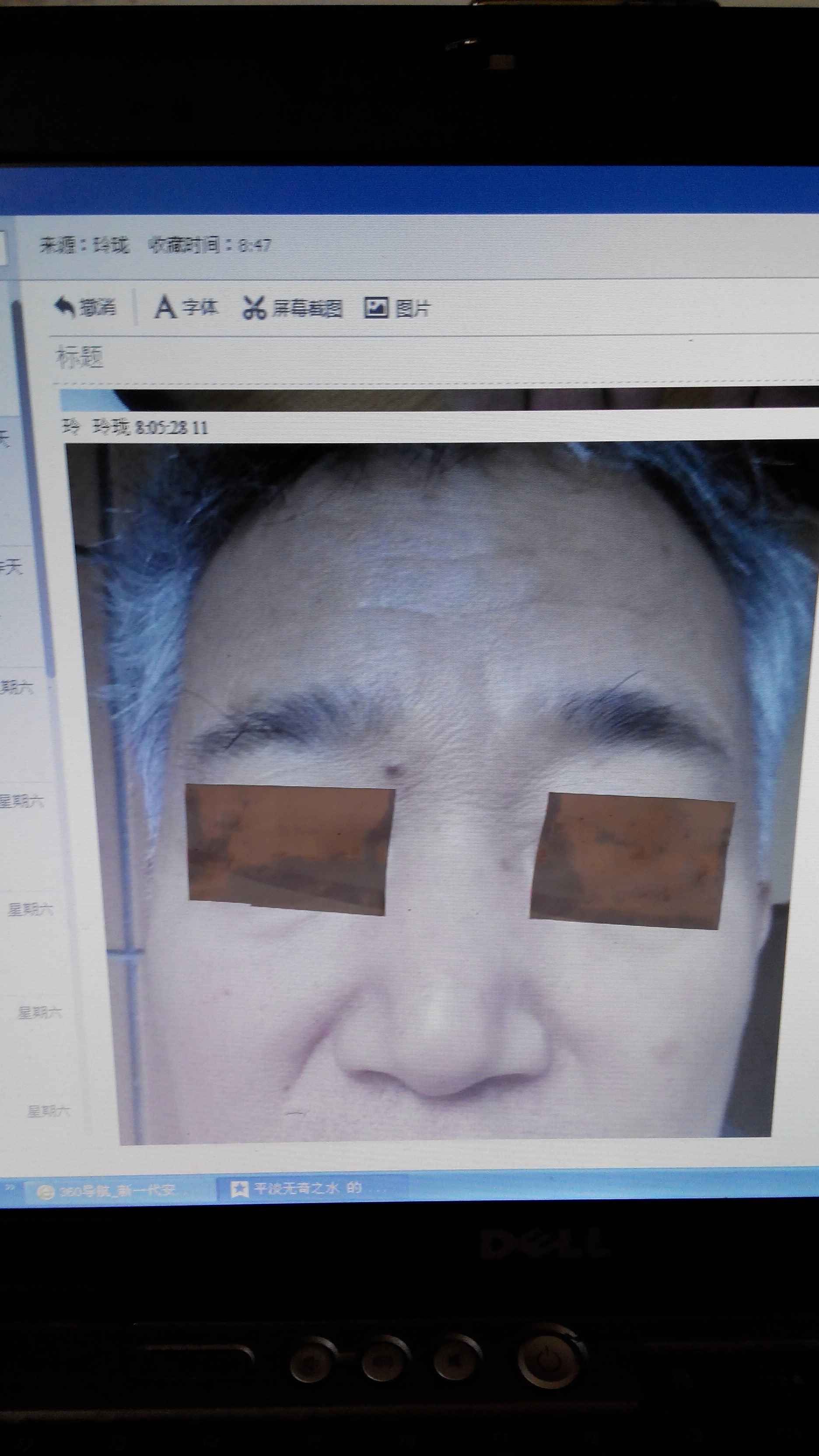Select the 昨天 entry in left list
Image resolution: width=819 pixels, height=1456 pixels.
click(11, 567)
